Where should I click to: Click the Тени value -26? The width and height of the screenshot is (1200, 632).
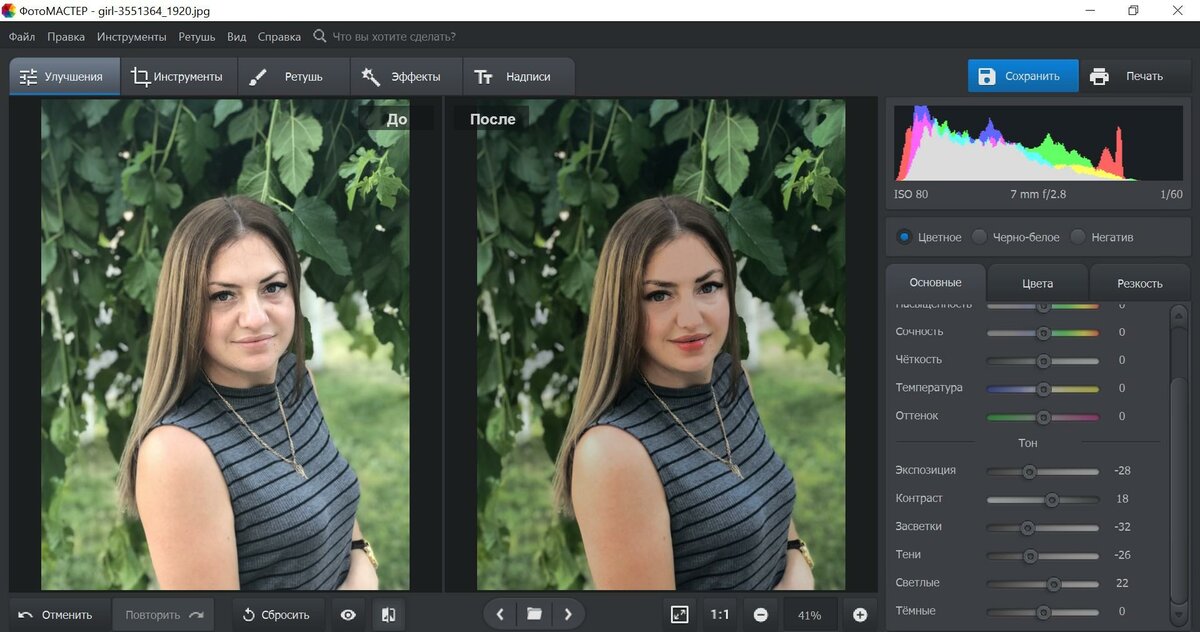(1121, 555)
